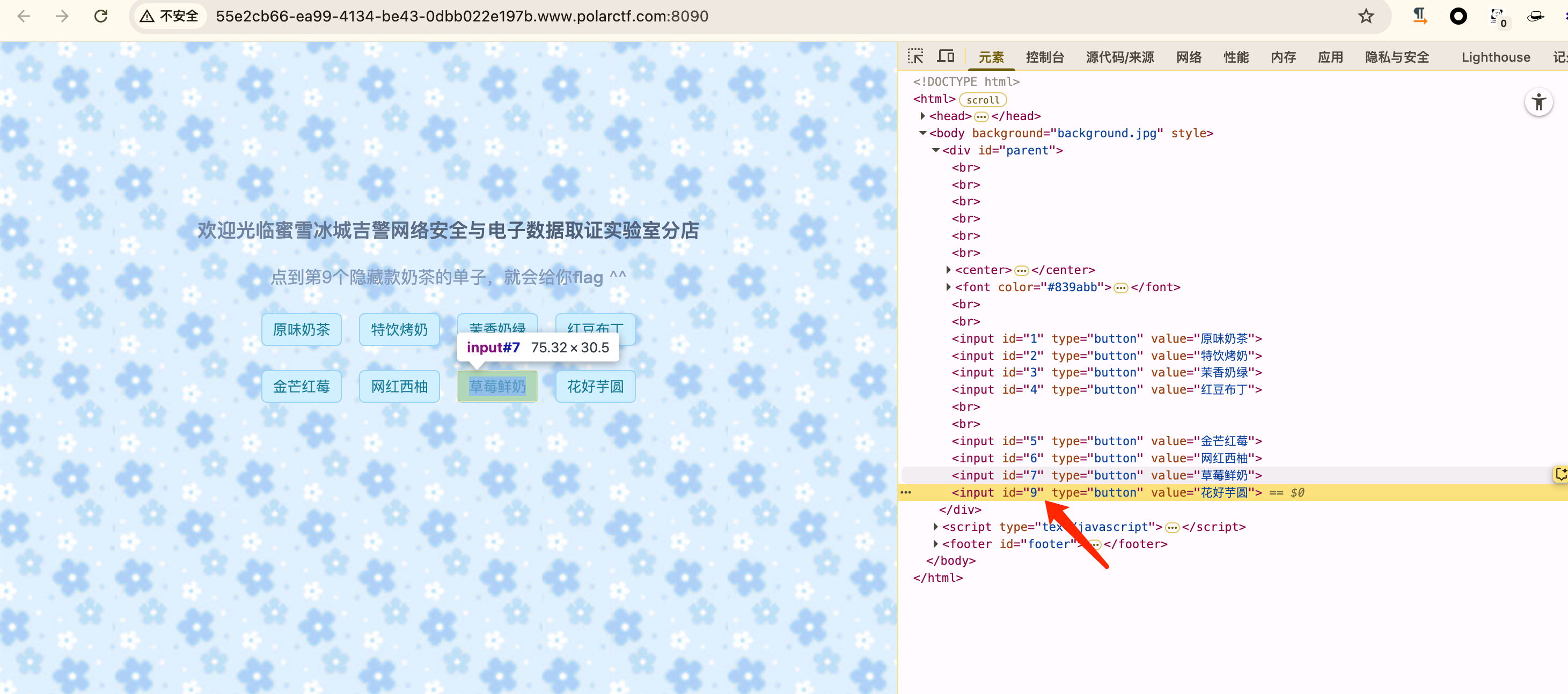This screenshot has width=1568, height=694.
Task: Expand the script element node
Action: pyautogui.click(x=935, y=527)
